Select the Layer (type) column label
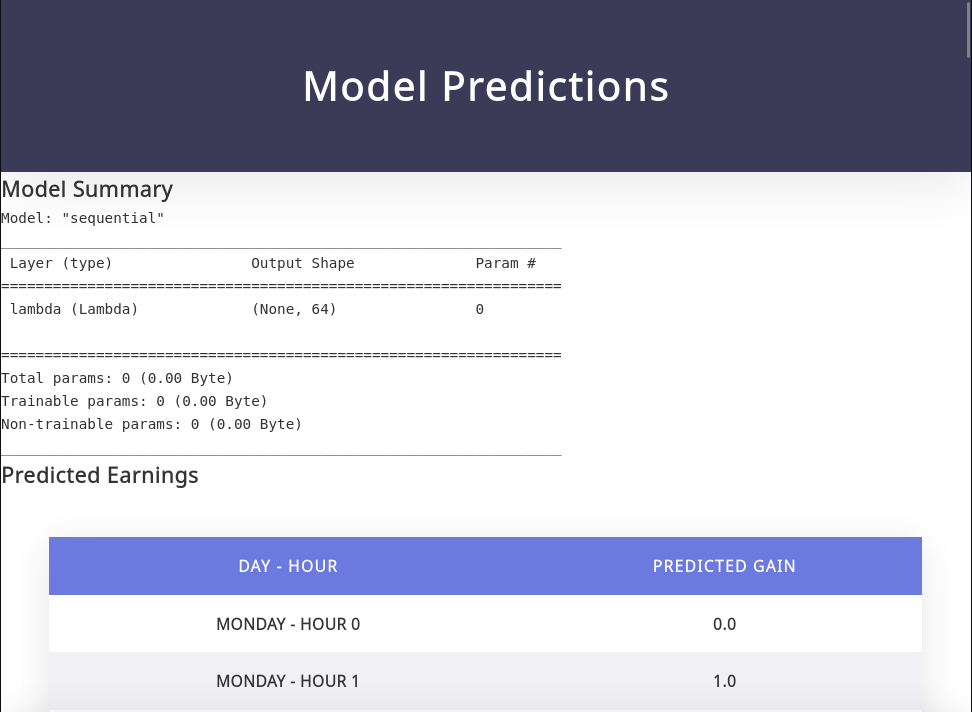The width and height of the screenshot is (972, 712). pos(61,264)
